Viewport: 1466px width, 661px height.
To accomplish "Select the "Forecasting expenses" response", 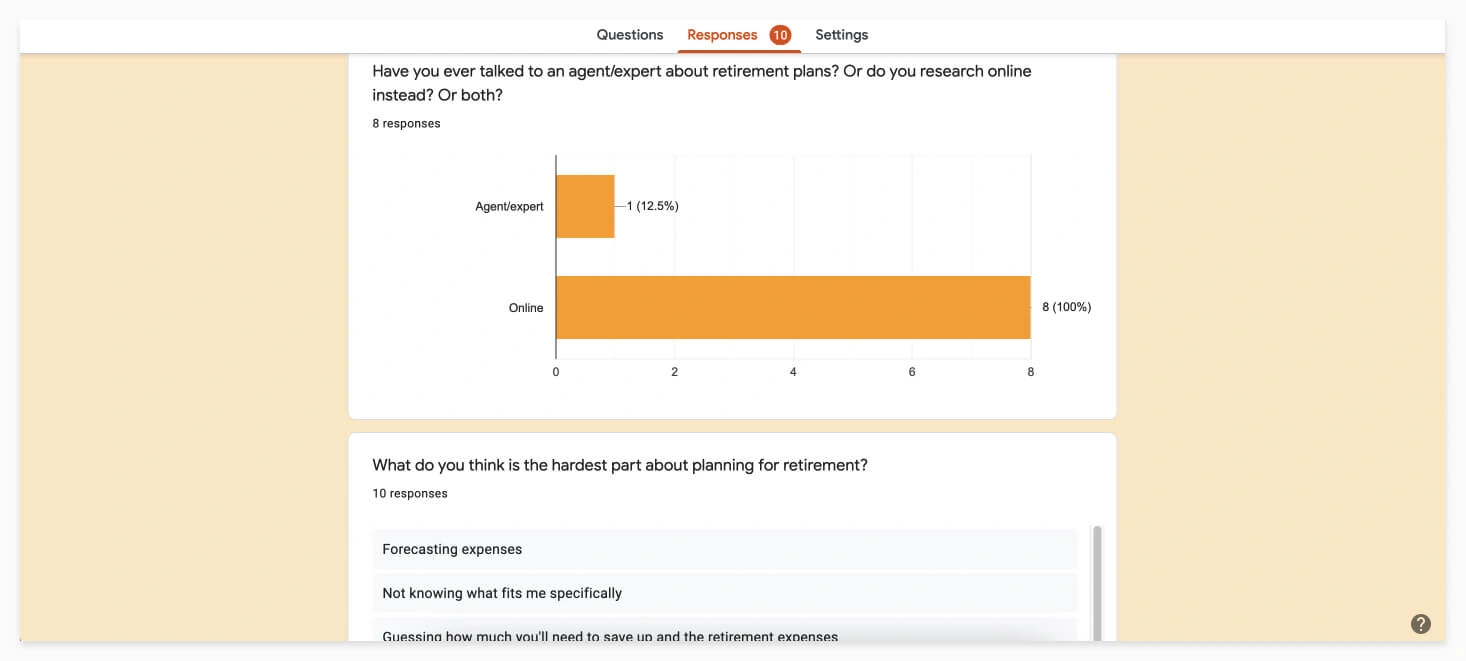I will click(x=452, y=549).
